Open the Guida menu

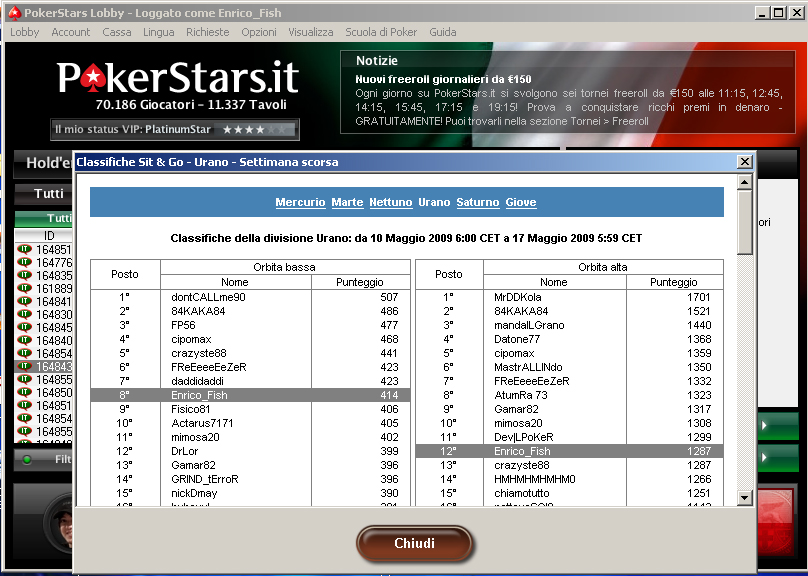pos(443,32)
